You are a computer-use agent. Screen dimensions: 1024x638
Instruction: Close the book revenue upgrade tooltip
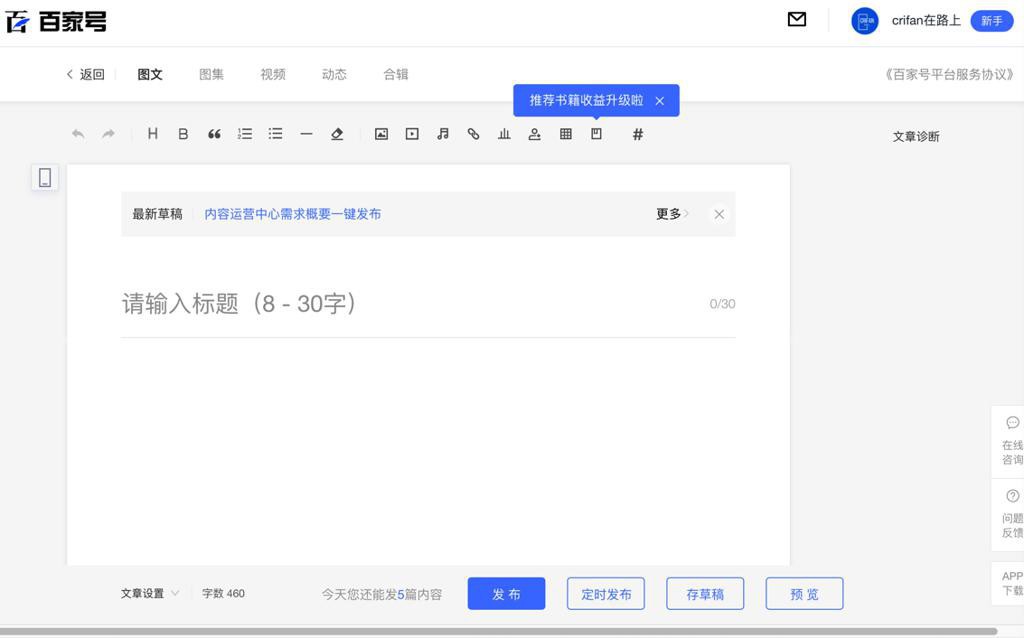(x=660, y=101)
